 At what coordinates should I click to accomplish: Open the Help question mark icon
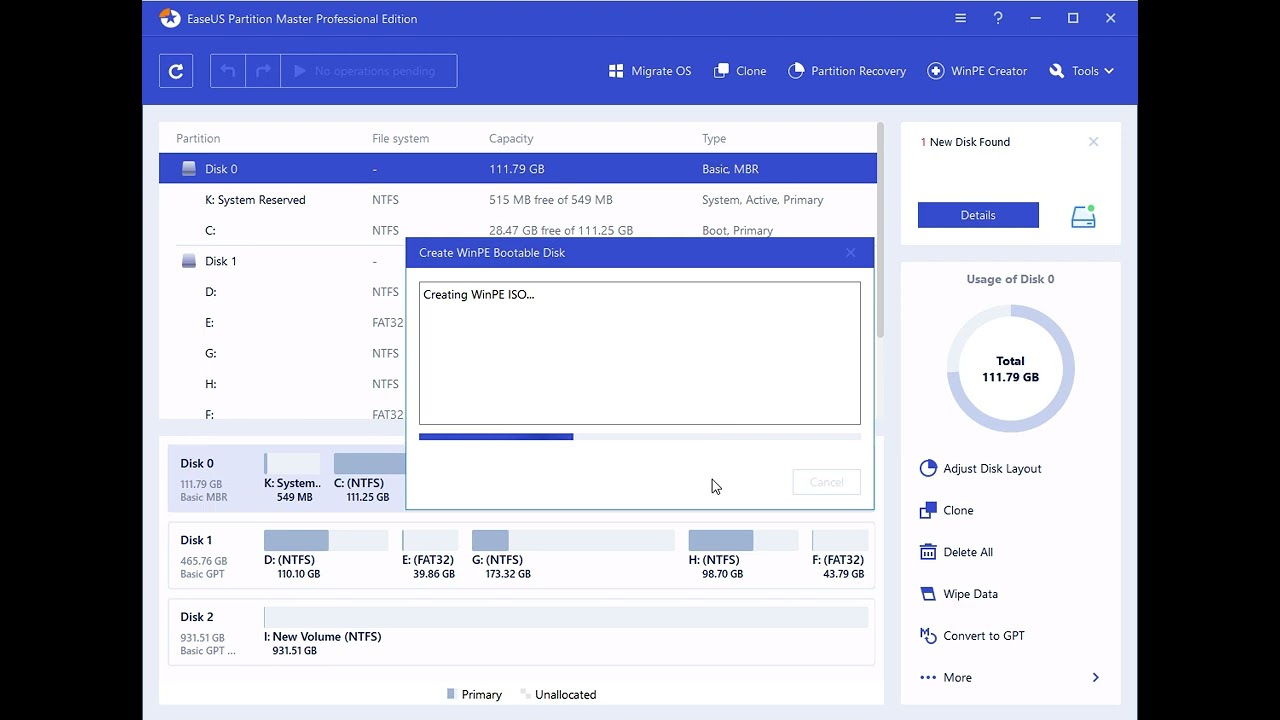tap(998, 18)
